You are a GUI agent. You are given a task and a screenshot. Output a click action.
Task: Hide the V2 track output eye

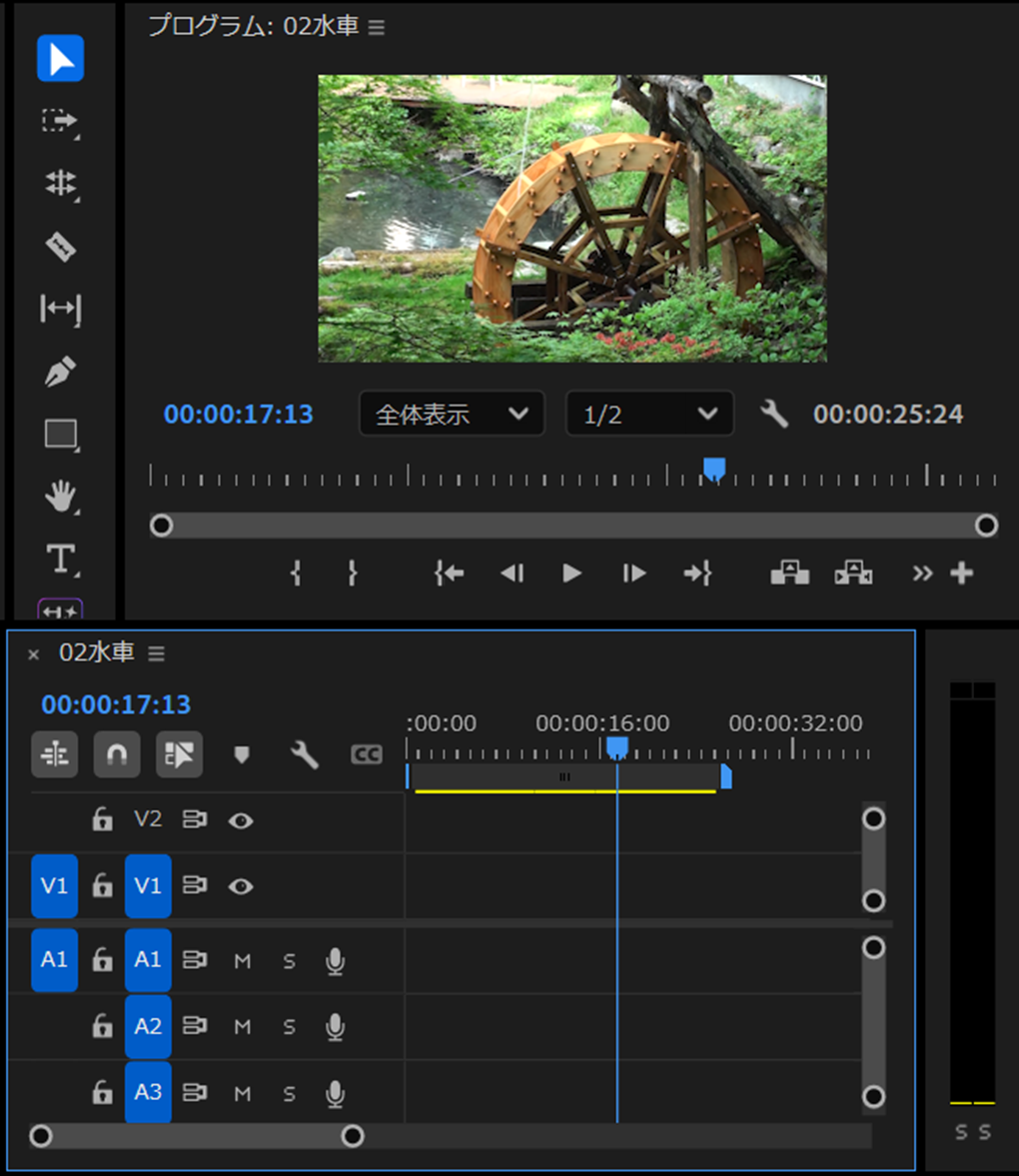tap(240, 819)
